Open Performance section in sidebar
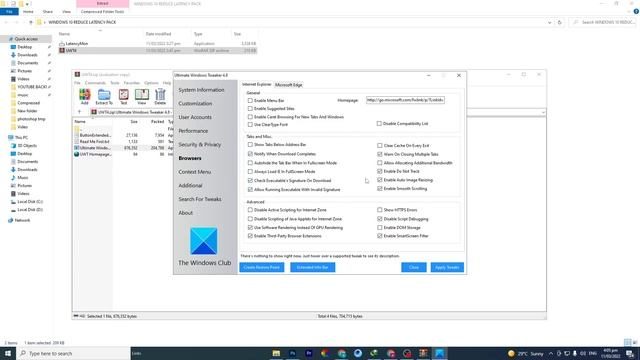640x360 pixels. 193,131
